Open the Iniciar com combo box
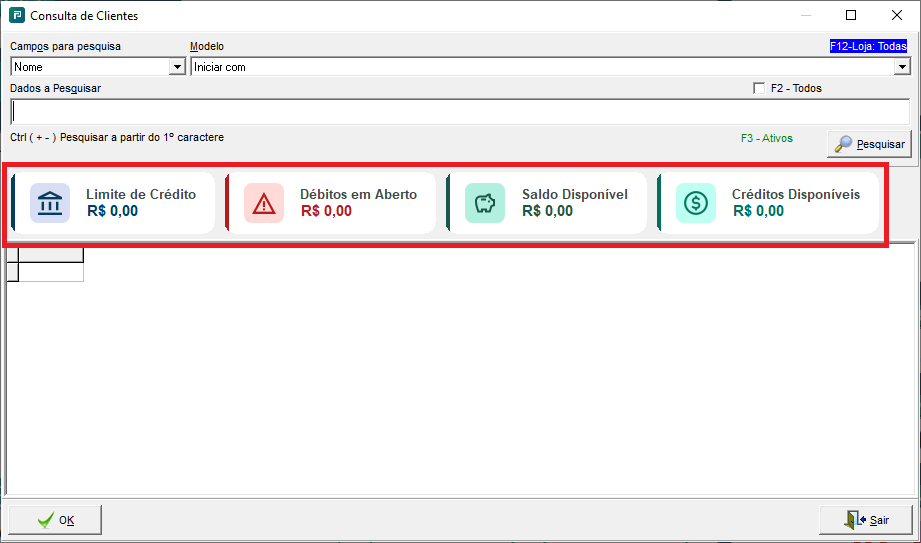The image size is (921, 543). point(550,67)
